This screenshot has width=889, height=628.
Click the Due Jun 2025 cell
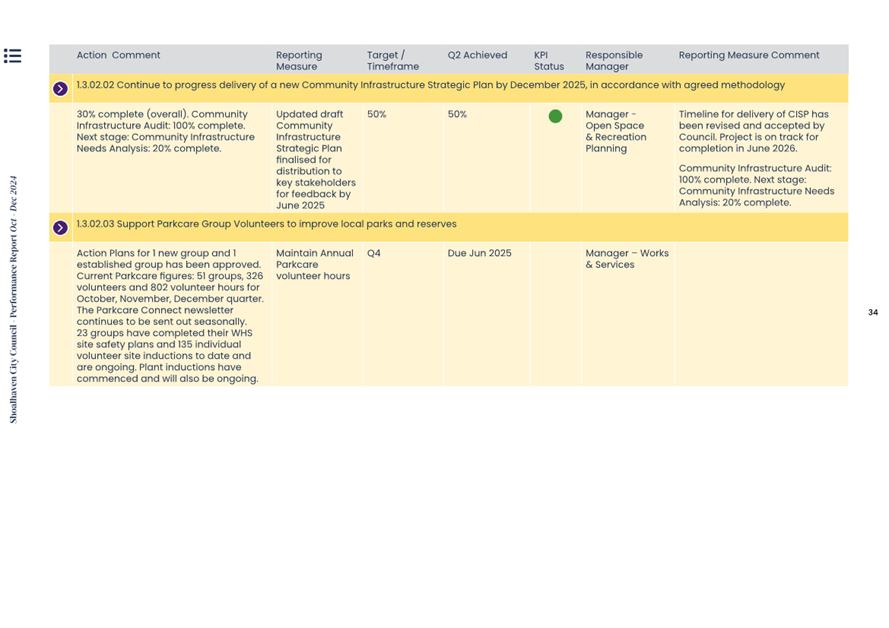(x=479, y=254)
